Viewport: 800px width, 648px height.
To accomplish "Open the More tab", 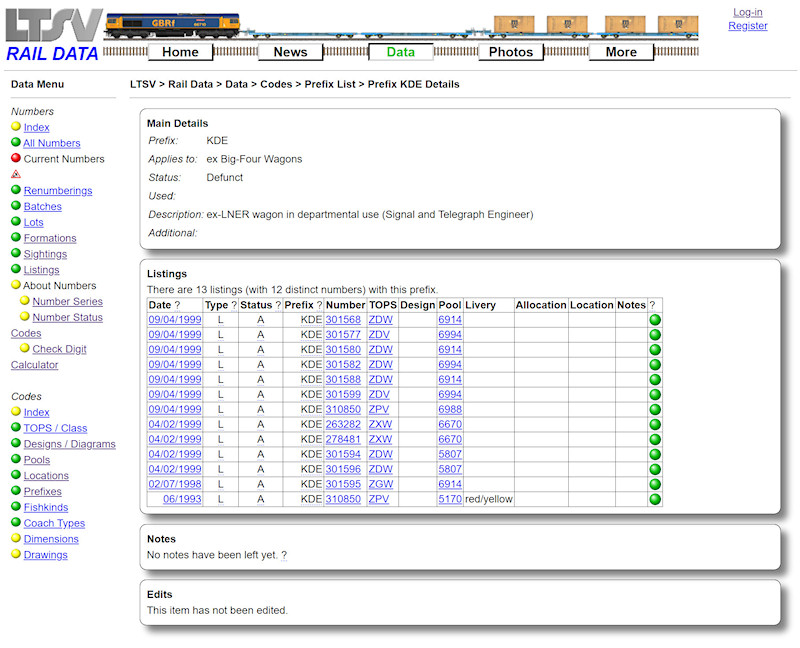I will [621, 51].
